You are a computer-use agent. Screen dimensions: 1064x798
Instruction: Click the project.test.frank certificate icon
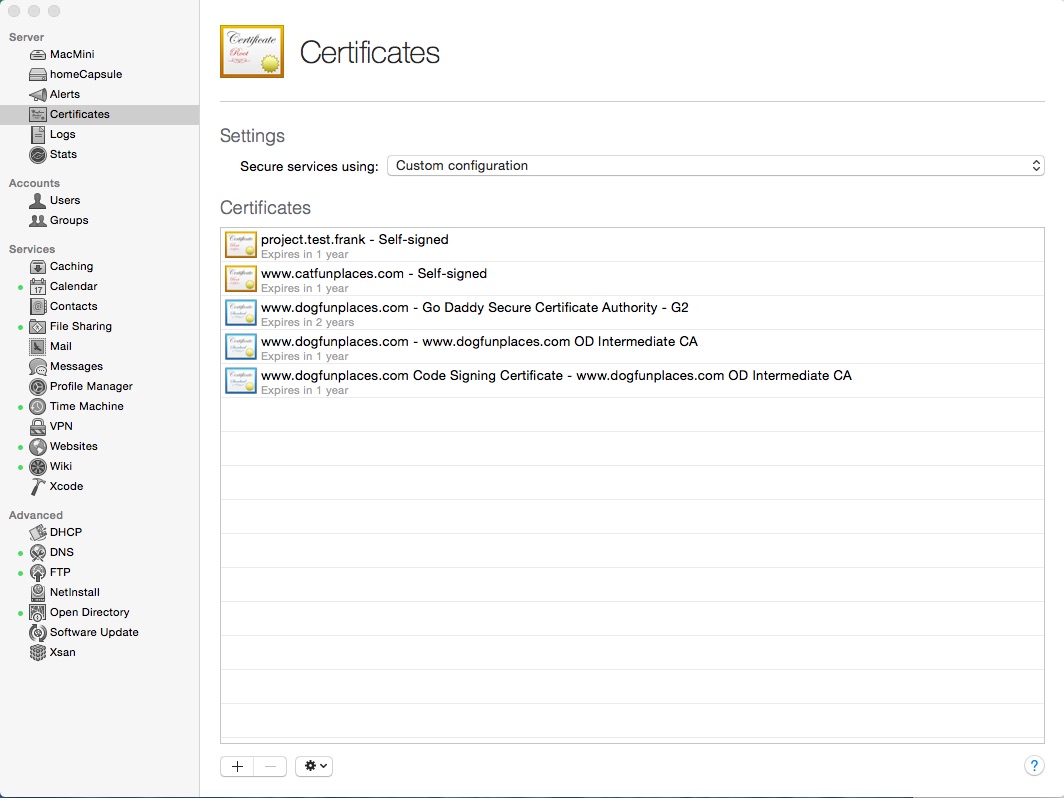241,245
